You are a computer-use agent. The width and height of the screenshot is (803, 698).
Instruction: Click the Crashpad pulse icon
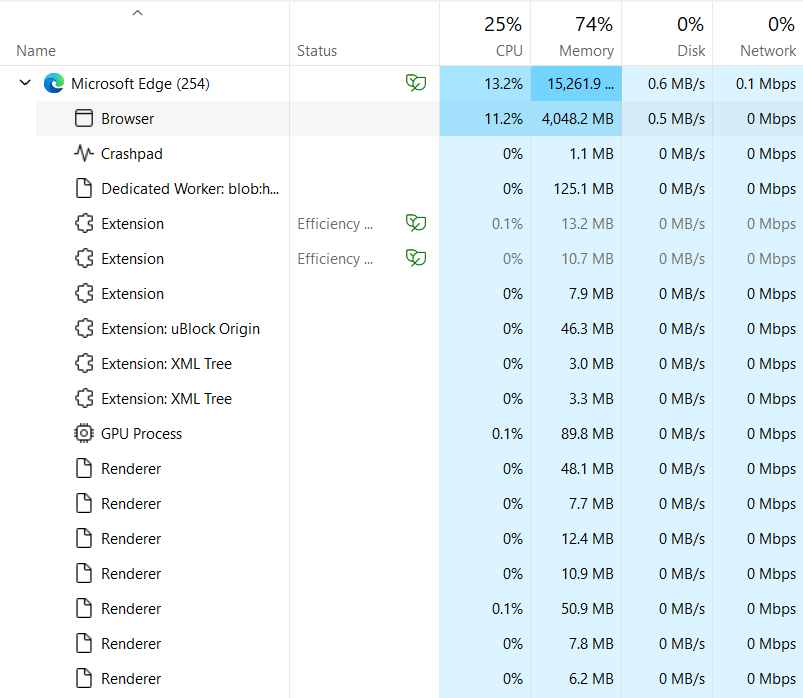(84, 153)
